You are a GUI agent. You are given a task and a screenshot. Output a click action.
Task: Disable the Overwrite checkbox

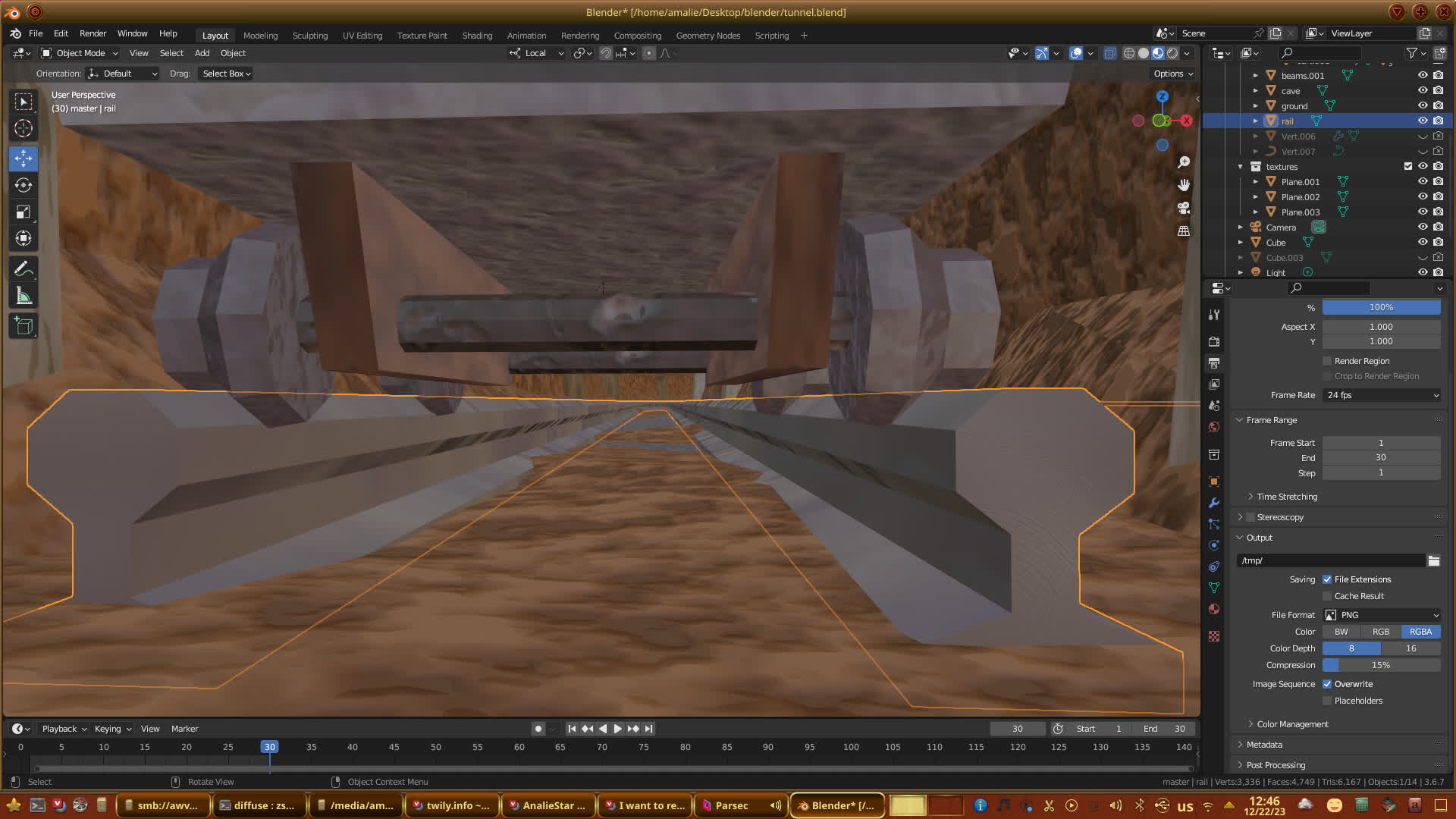point(1327,684)
